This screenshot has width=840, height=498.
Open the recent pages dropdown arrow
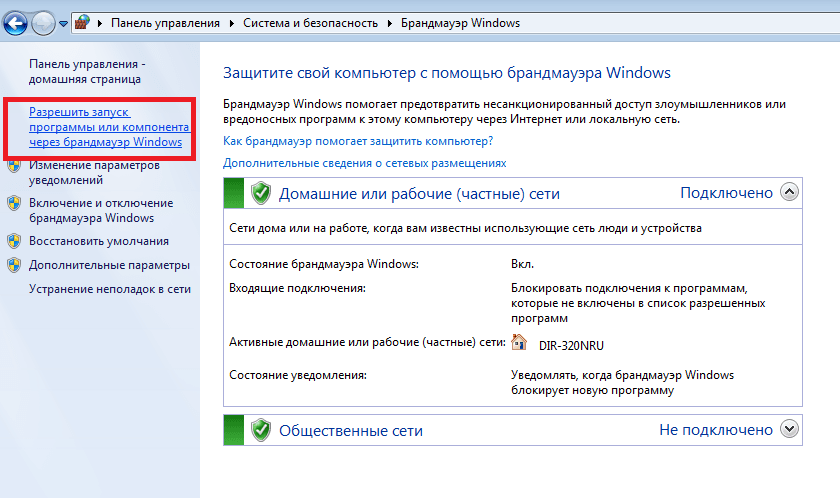point(63,24)
